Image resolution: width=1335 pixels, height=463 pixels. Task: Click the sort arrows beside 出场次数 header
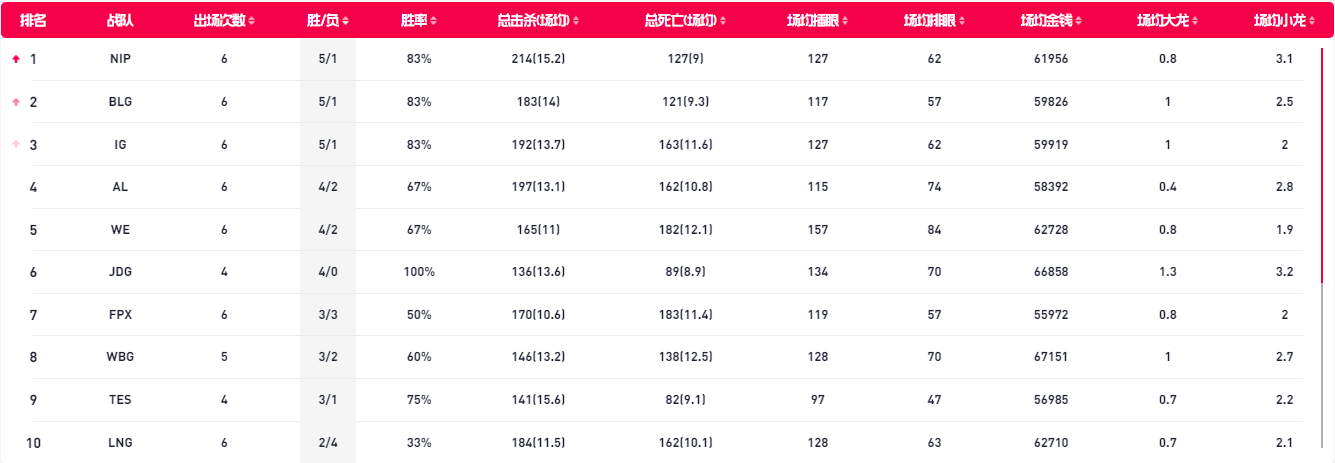(x=251, y=21)
